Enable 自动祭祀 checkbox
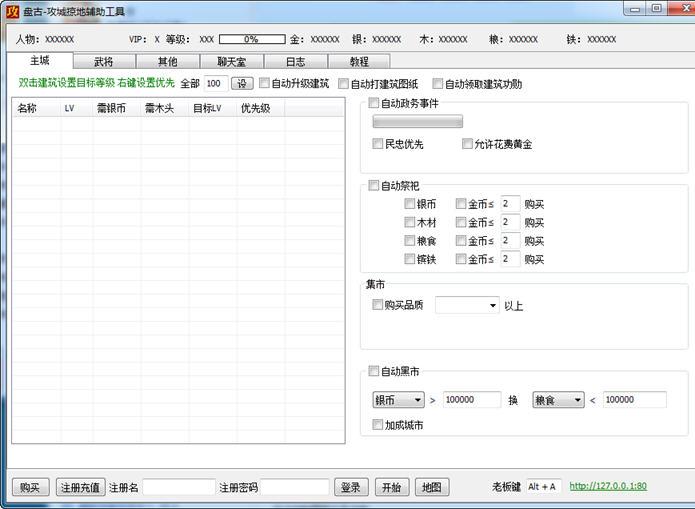This screenshot has height=509, width=695. [x=374, y=185]
